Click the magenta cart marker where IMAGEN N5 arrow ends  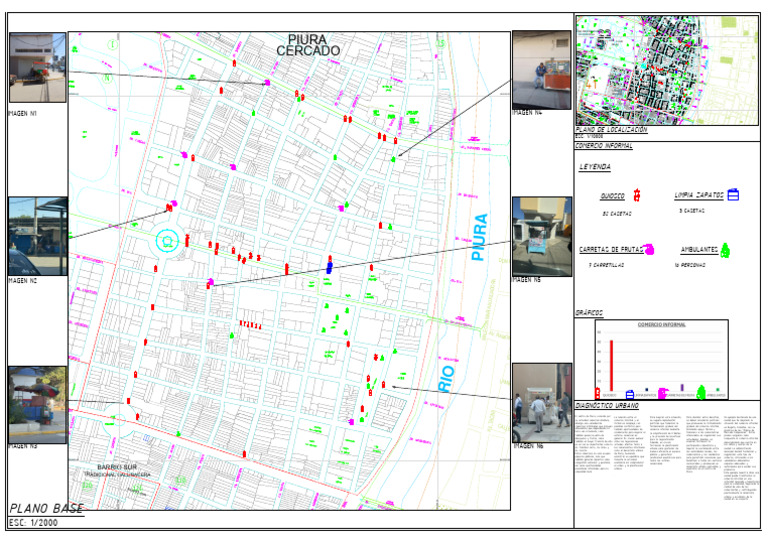coord(211,282)
